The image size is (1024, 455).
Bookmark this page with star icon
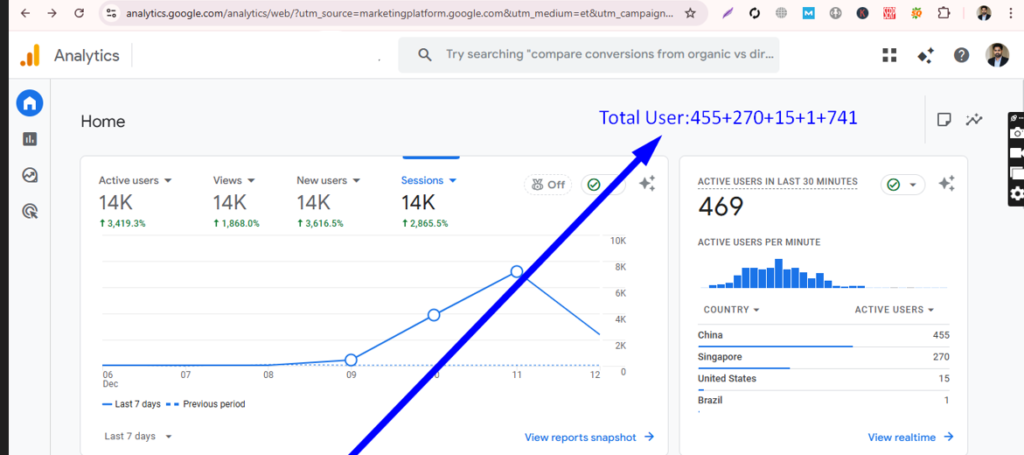pos(690,14)
